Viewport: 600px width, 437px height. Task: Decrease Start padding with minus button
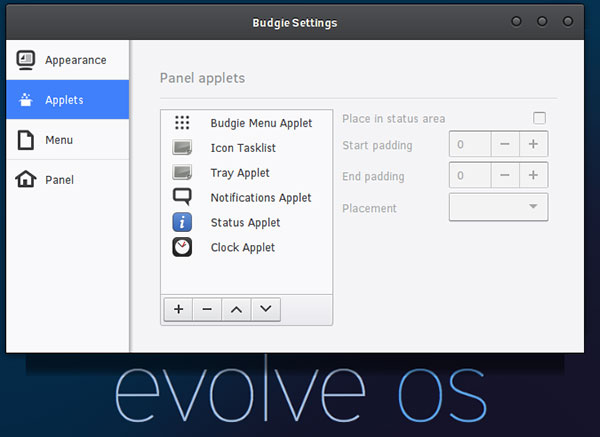click(505, 144)
